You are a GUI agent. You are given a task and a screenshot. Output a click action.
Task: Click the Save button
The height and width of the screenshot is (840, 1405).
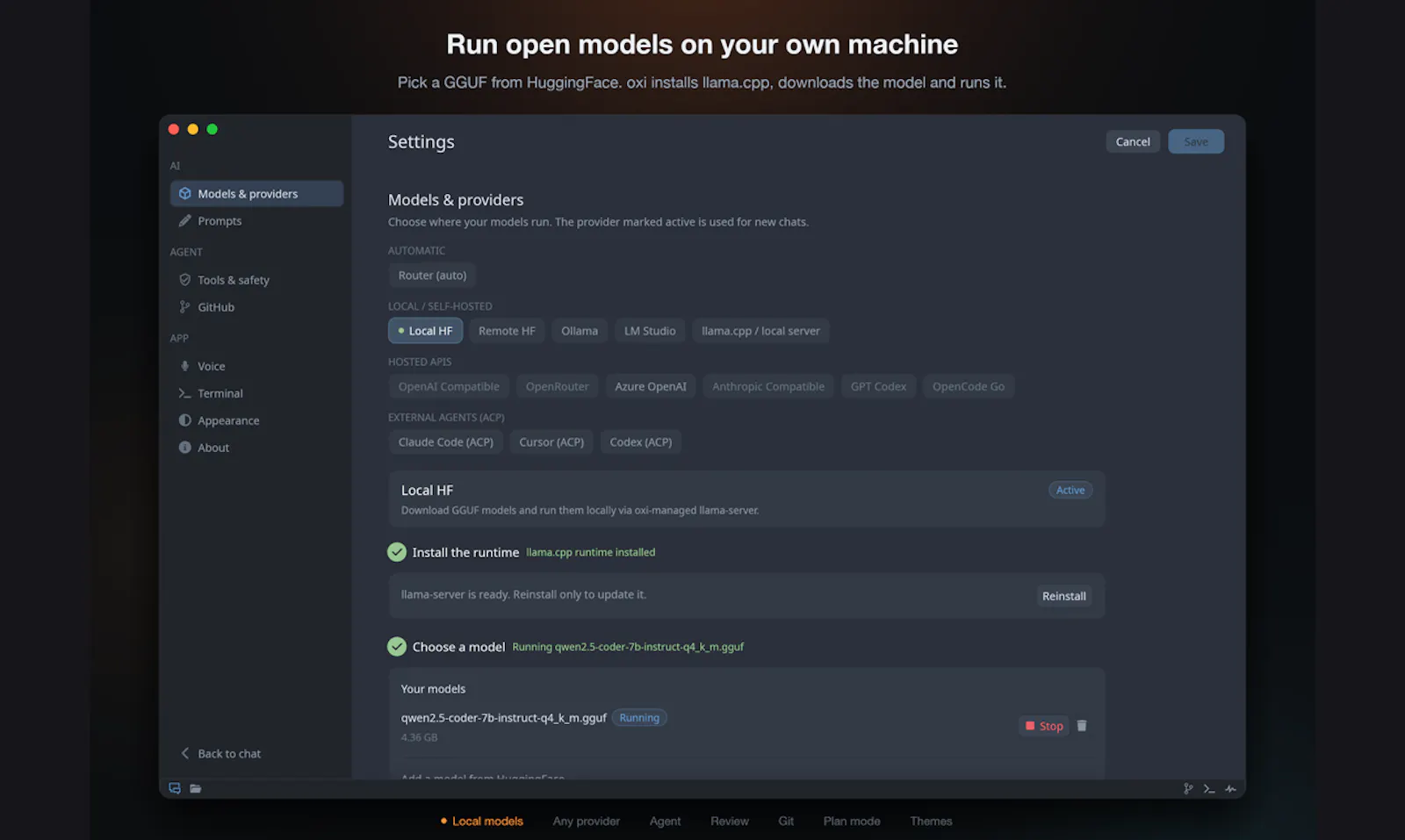tap(1196, 141)
